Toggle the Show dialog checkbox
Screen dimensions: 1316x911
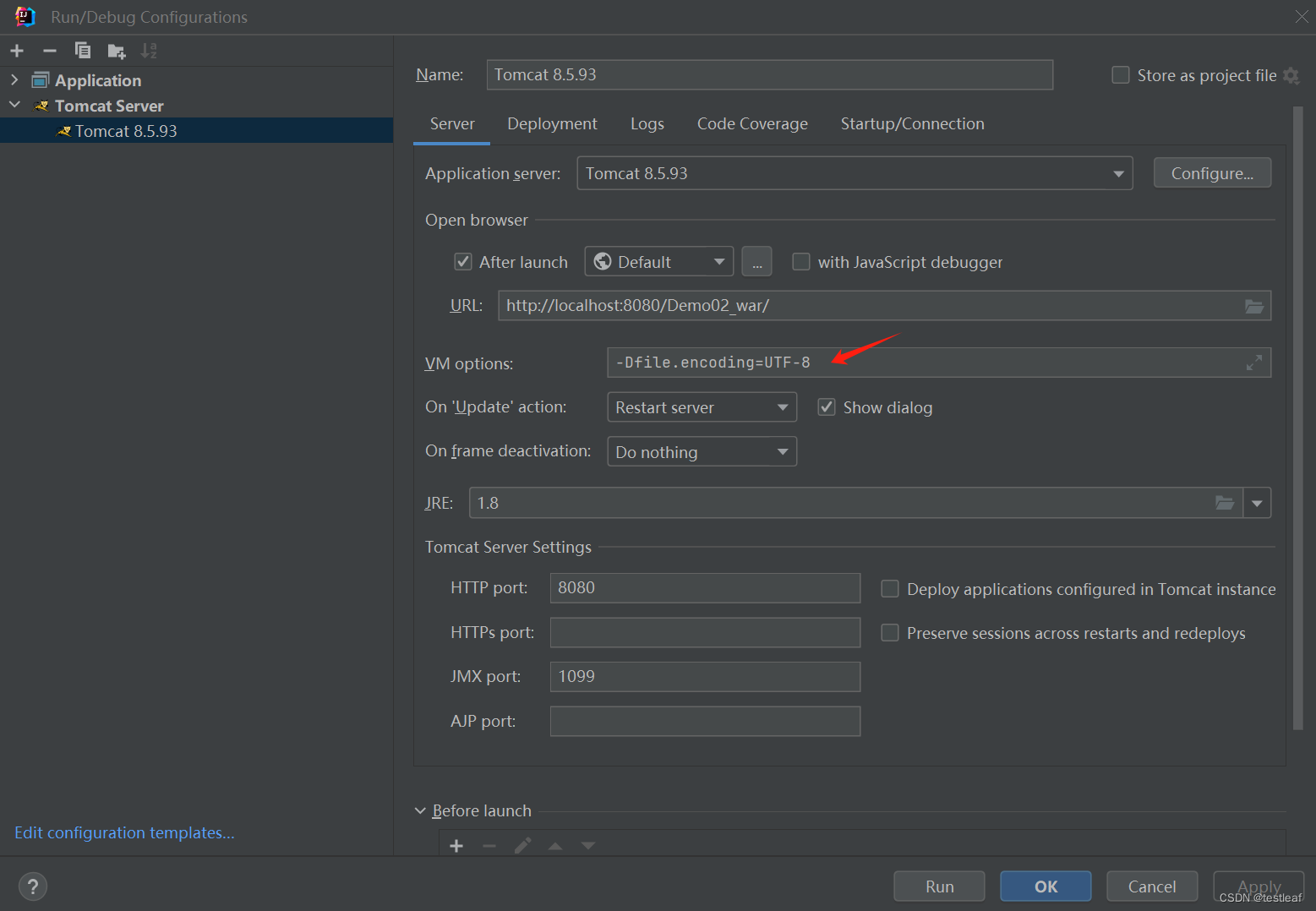pyautogui.click(x=827, y=407)
